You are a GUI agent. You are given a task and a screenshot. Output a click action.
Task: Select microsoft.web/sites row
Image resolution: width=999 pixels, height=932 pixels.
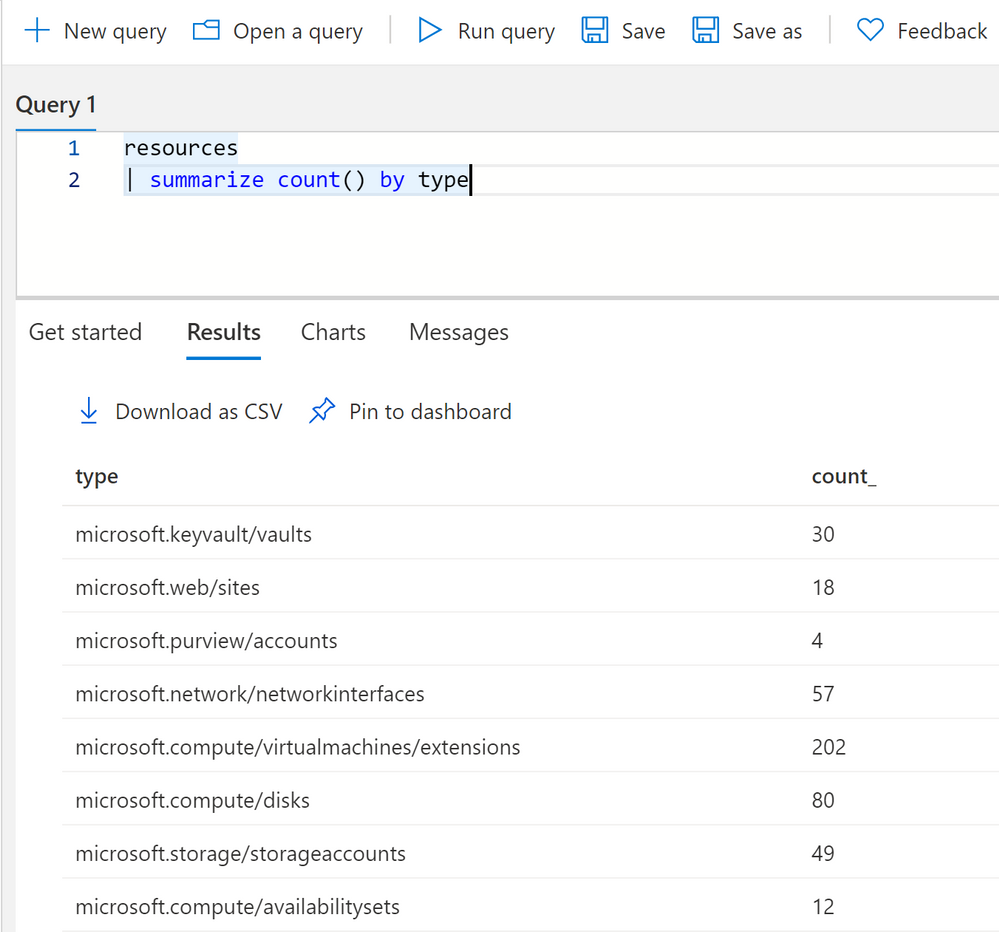coord(530,587)
